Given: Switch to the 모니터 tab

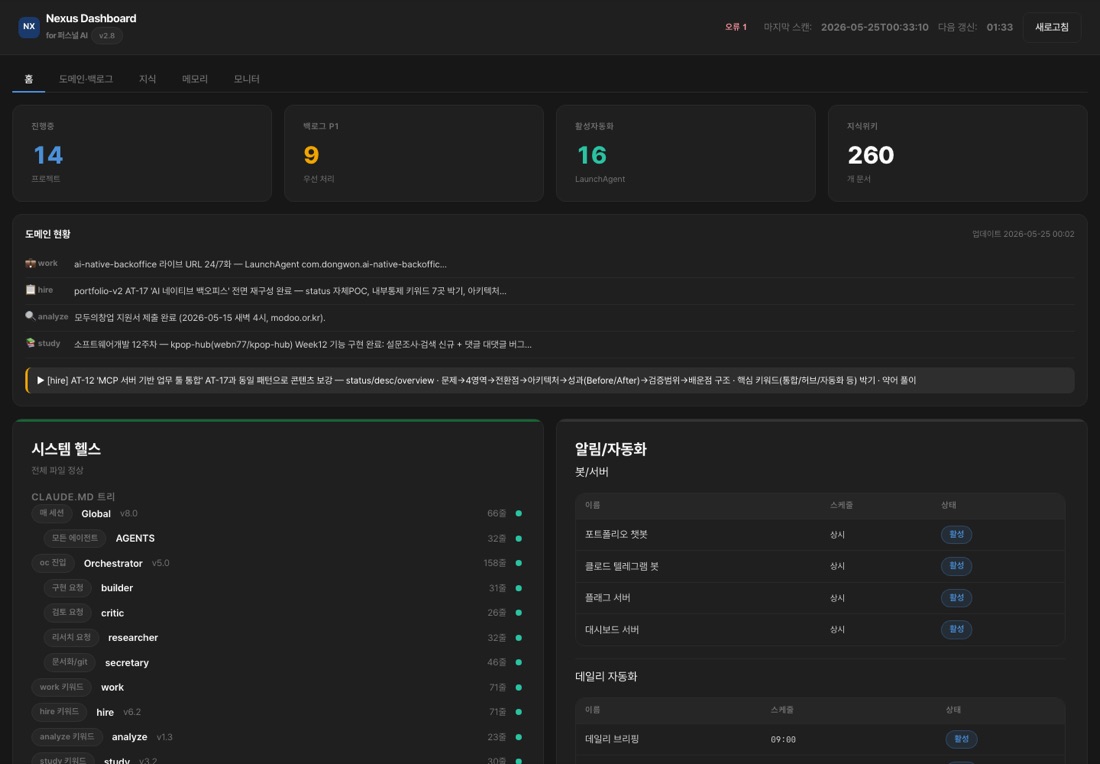Looking at the screenshot, I should 246,79.
